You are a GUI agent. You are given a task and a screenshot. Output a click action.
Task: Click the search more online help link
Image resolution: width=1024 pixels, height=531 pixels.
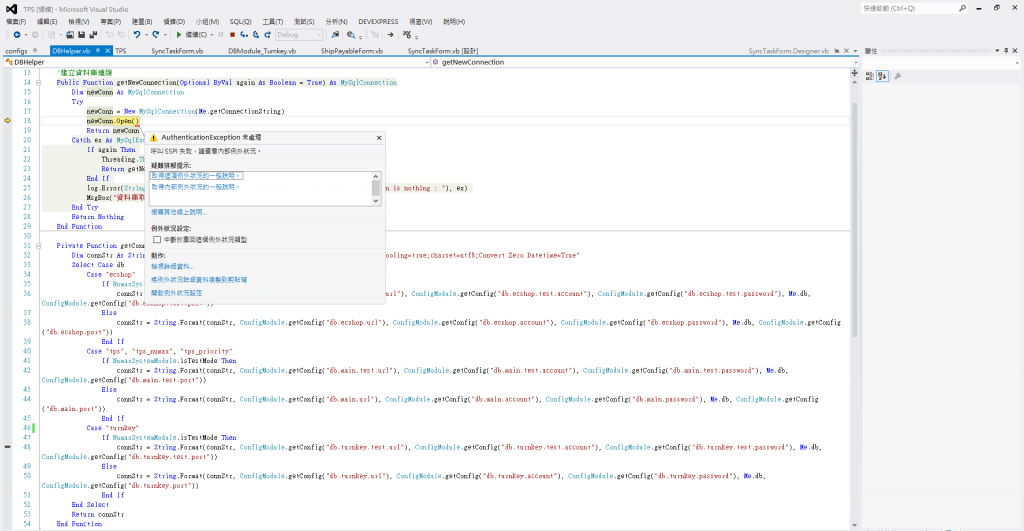pos(178,212)
